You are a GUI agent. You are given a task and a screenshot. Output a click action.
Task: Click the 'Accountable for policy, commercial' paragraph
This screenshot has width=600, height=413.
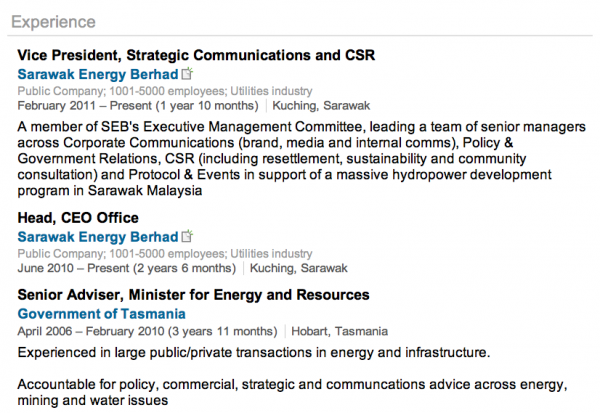tap(292, 392)
